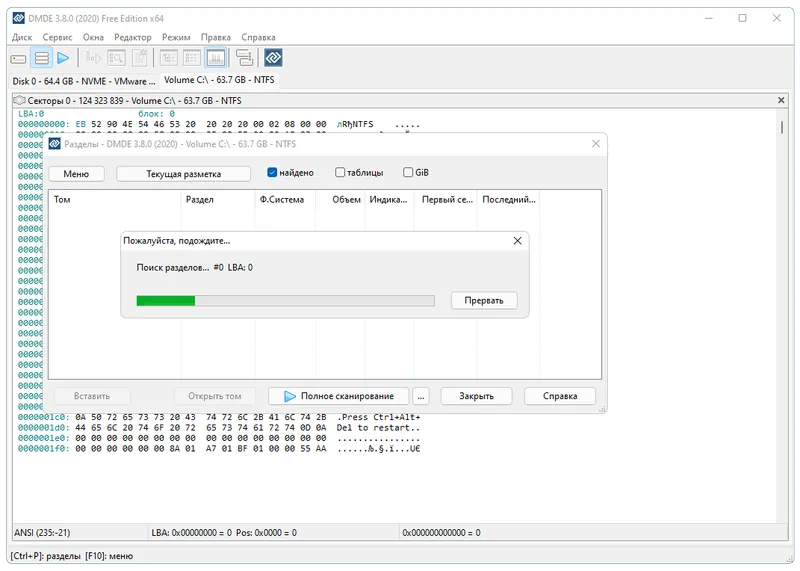Screen dimensions: 800x571
Task: Open the Правка menu
Action: [x=215, y=37]
